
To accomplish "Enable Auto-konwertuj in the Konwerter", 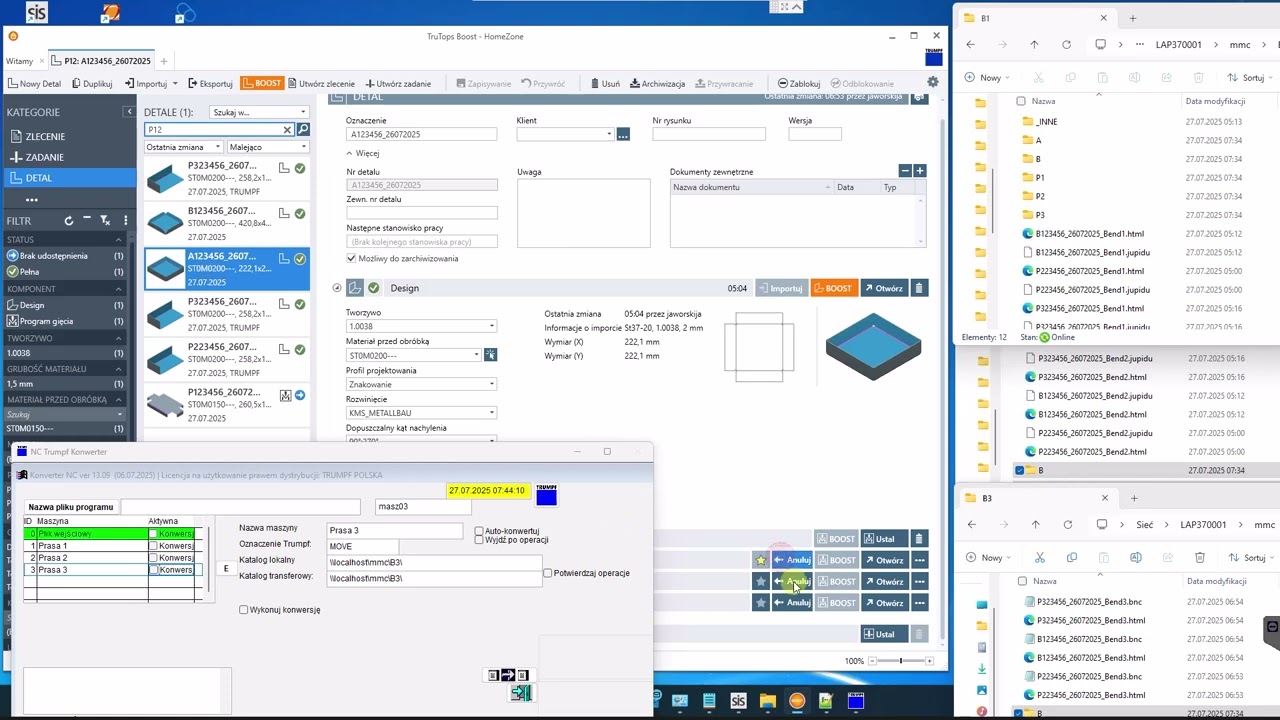I will 479,531.
